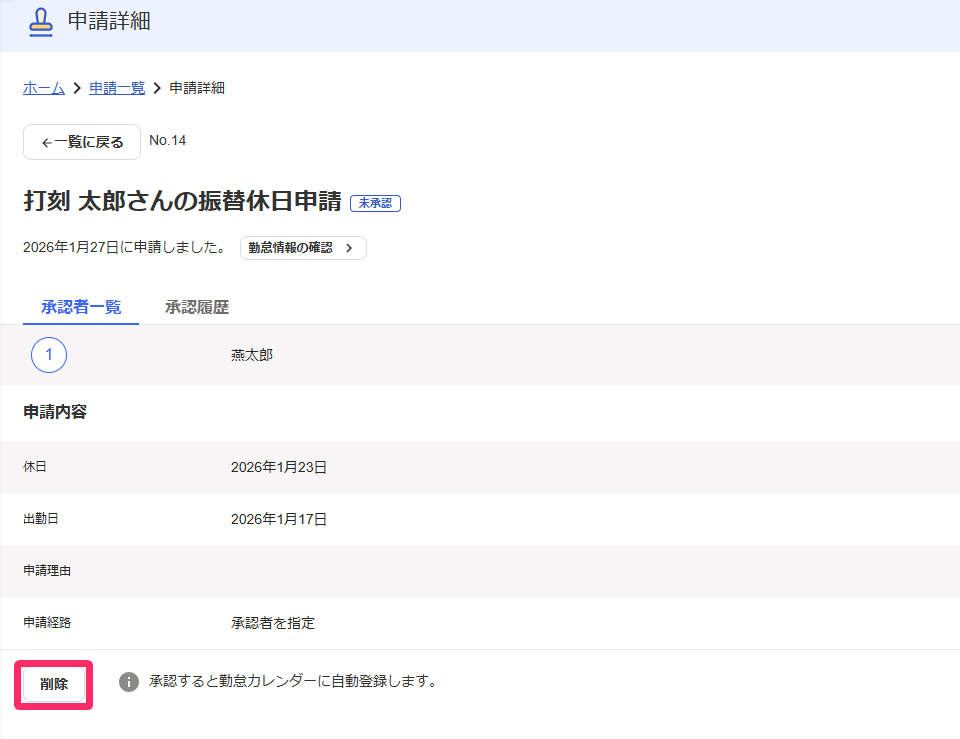The image size is (960, 739).
Task: Click the 申請経路 row label
Action: [x=47, y=623]
